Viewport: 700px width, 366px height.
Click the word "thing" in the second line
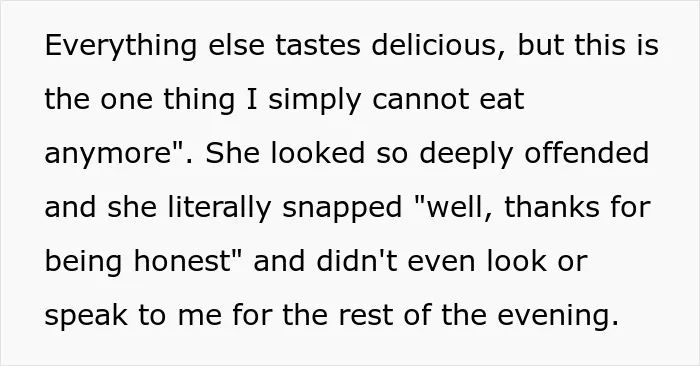tap(199, 100)
